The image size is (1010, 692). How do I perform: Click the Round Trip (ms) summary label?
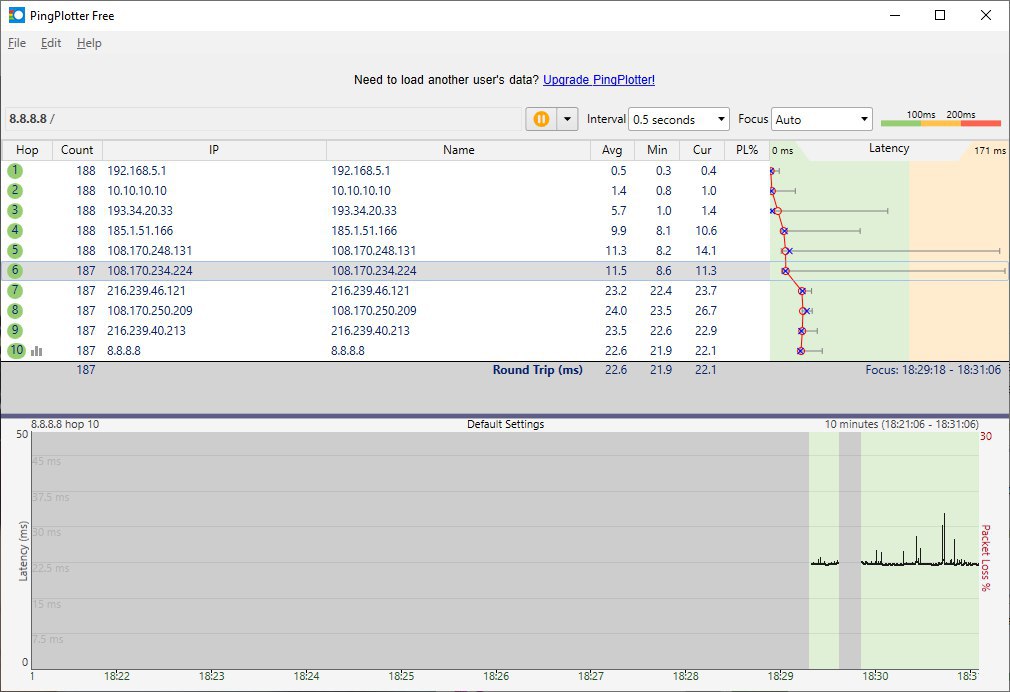[538, 370]
